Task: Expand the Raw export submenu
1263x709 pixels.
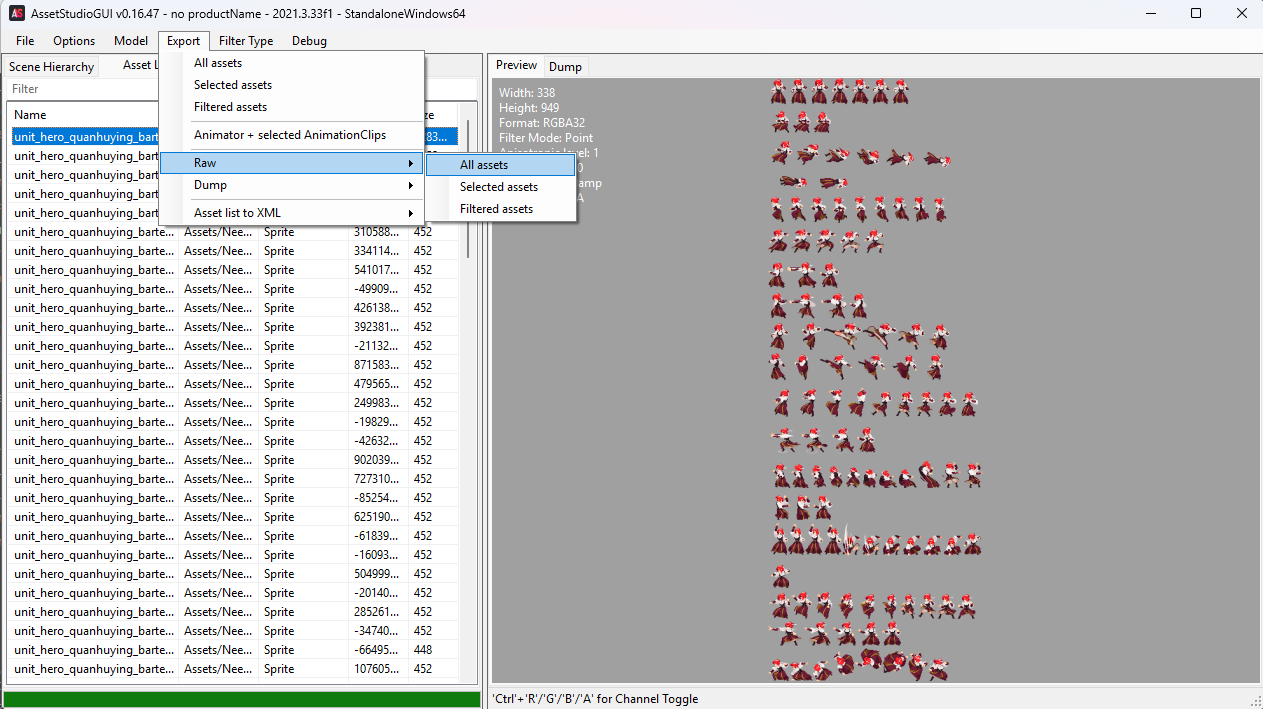Action: [205, 162]
